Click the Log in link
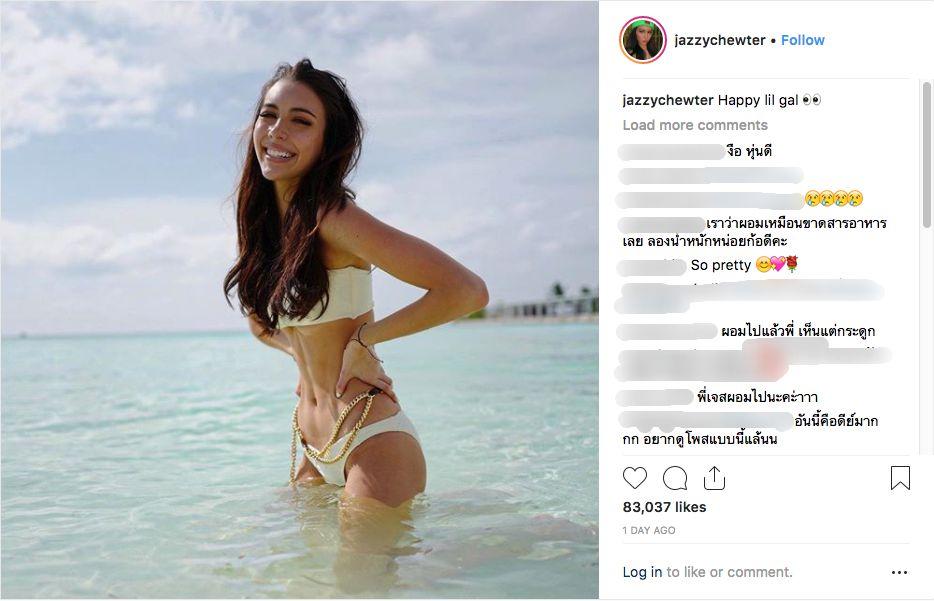 642,572
